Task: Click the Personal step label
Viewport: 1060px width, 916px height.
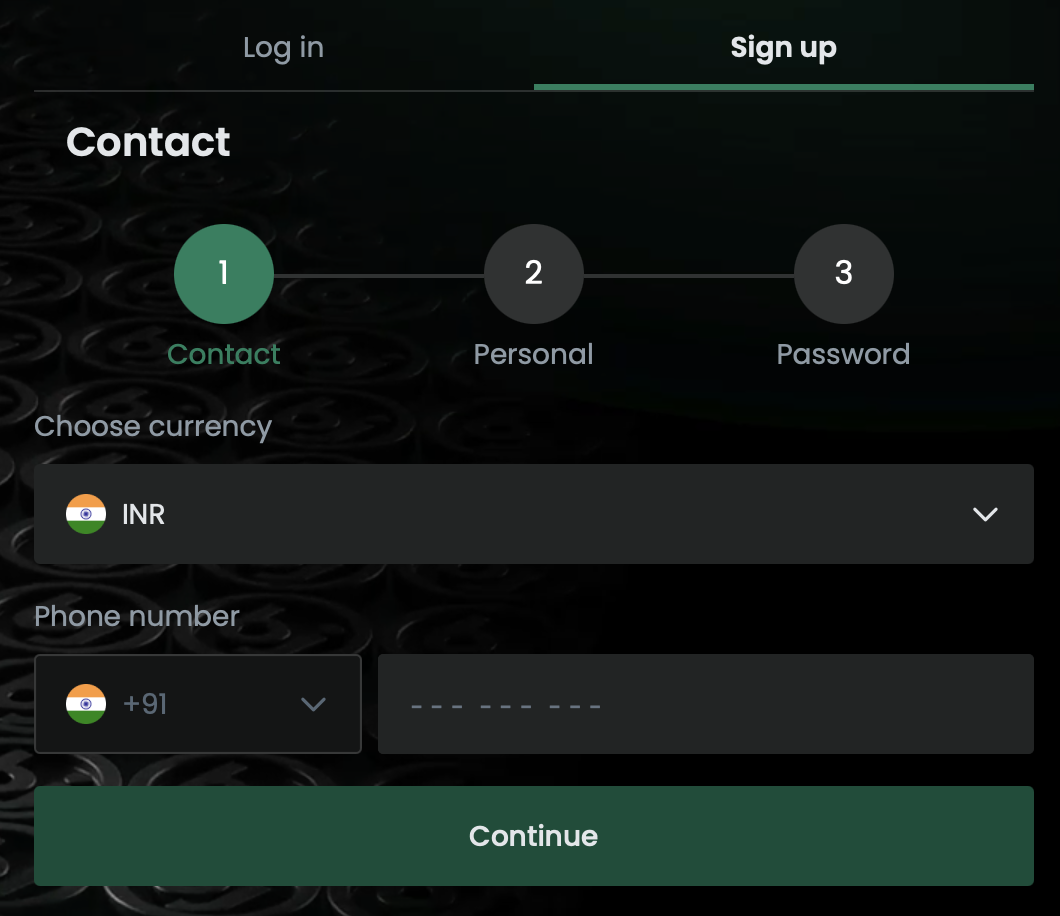Action: tap(534, 353)
